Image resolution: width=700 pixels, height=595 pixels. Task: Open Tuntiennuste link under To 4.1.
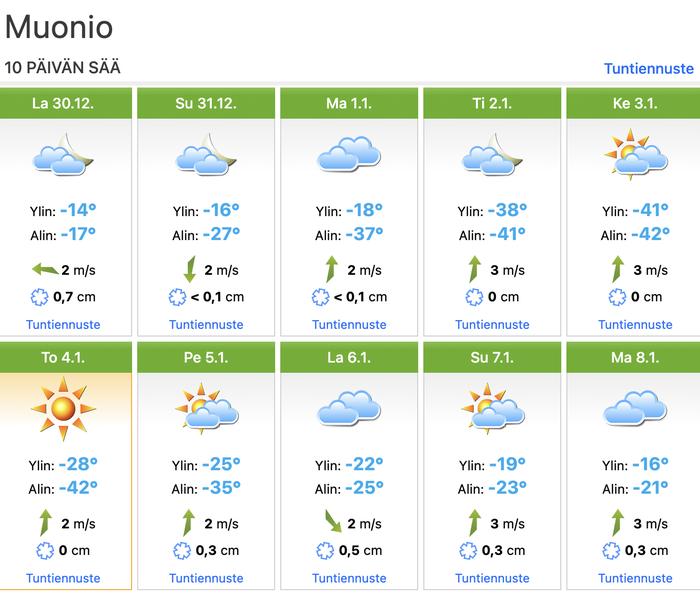point(63,578)
